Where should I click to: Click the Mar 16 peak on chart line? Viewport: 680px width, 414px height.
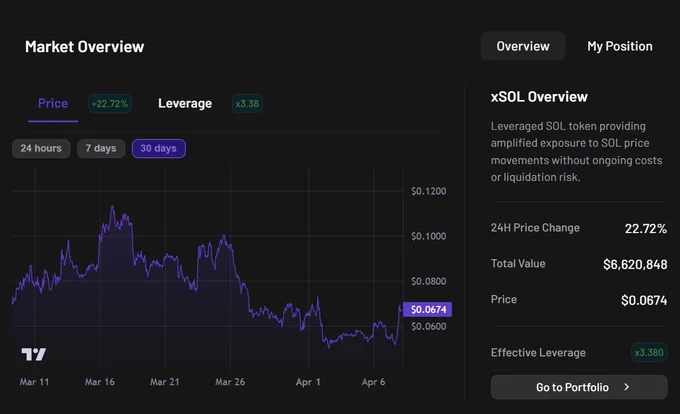[112, 207]
